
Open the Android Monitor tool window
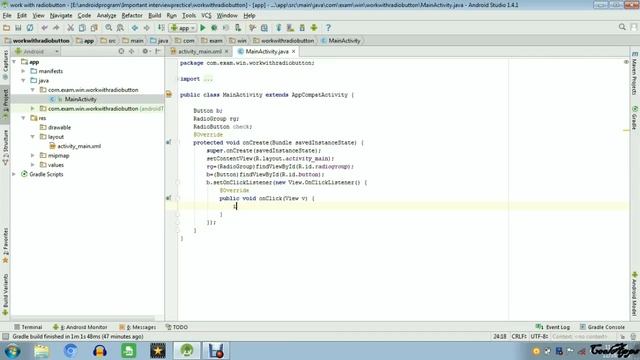[80, 327]
